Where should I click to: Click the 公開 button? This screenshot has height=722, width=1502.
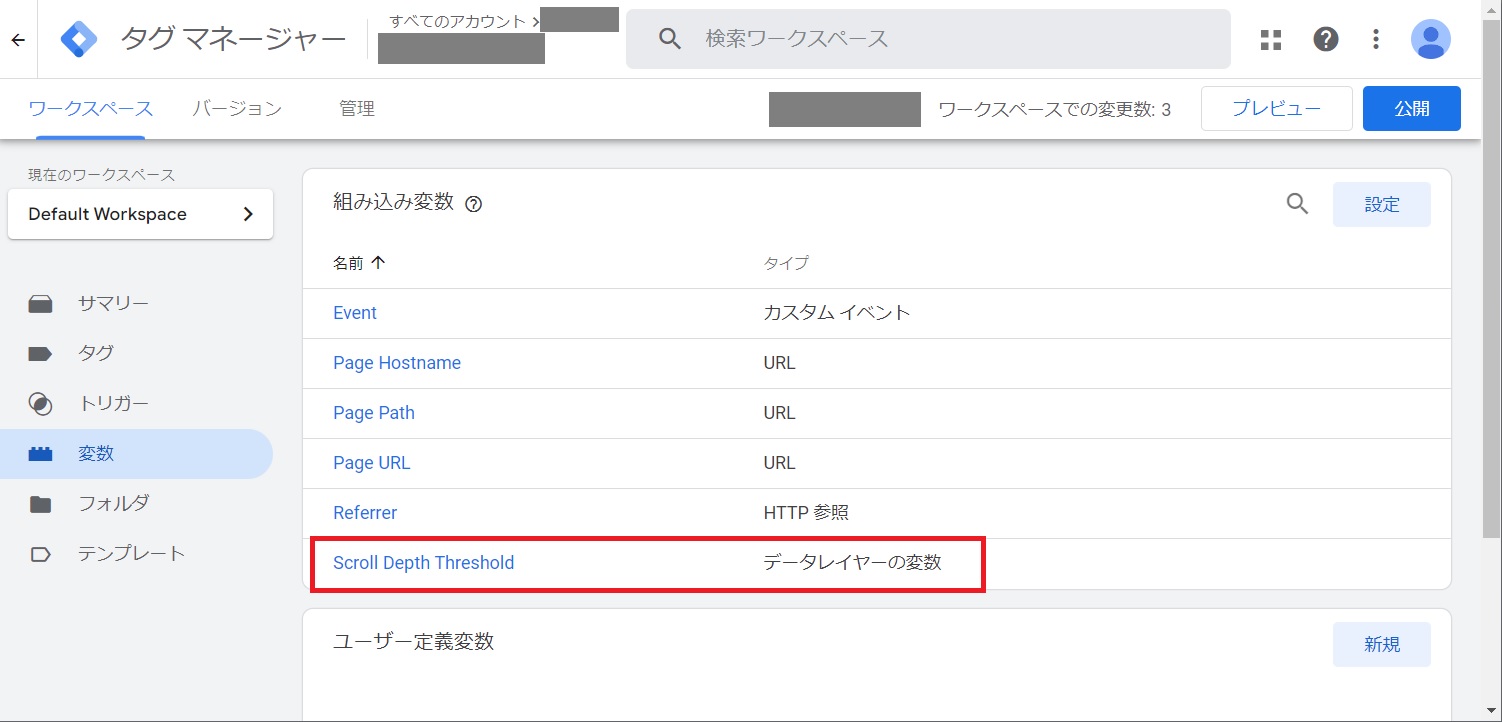coord(1412,109)
